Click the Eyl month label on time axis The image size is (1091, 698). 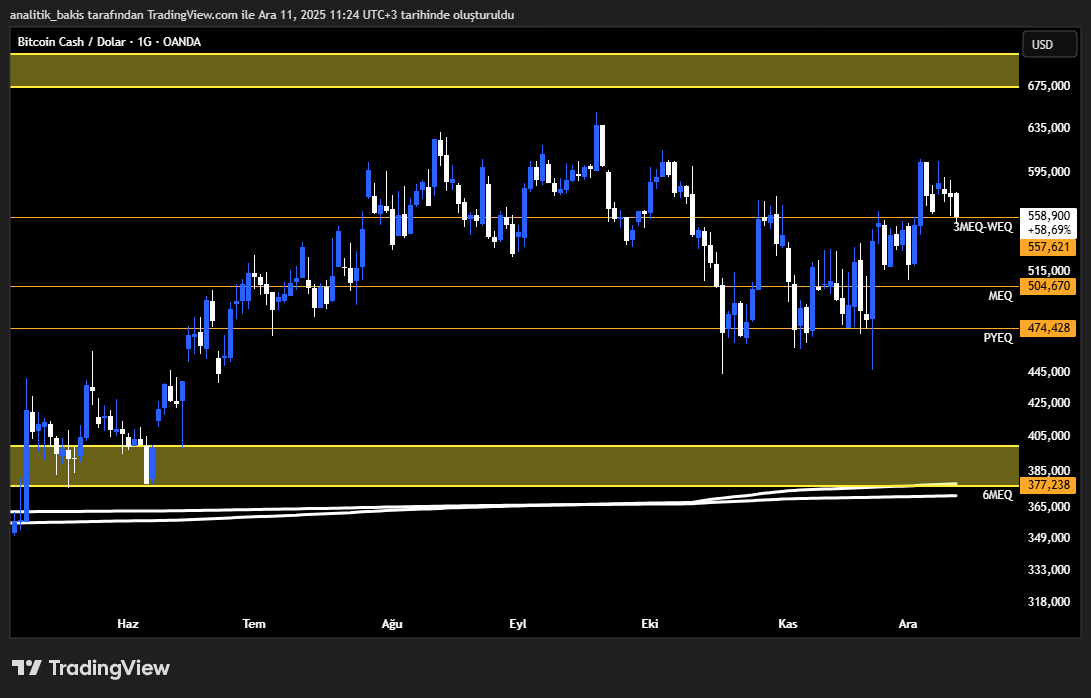click(518, 624)
